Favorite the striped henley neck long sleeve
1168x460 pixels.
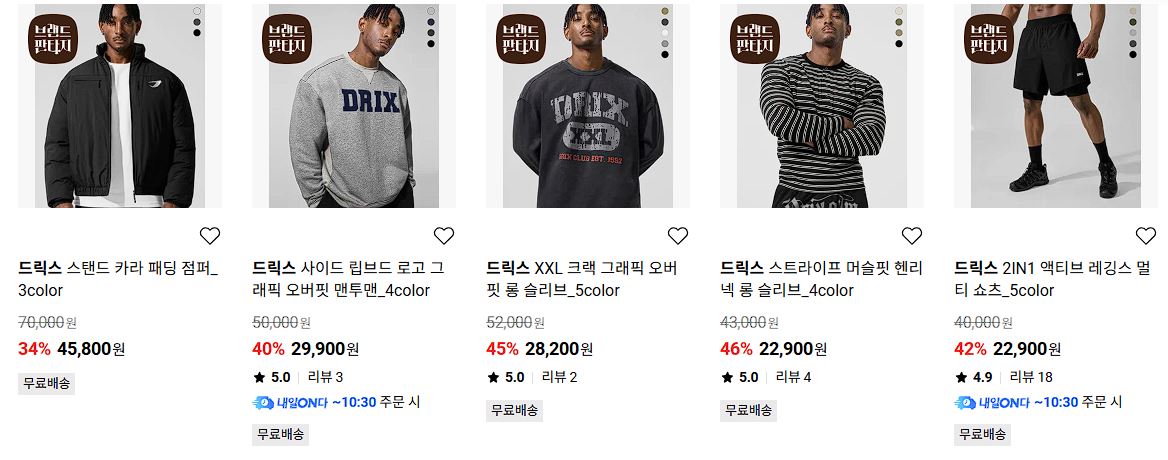pos(912,236)
